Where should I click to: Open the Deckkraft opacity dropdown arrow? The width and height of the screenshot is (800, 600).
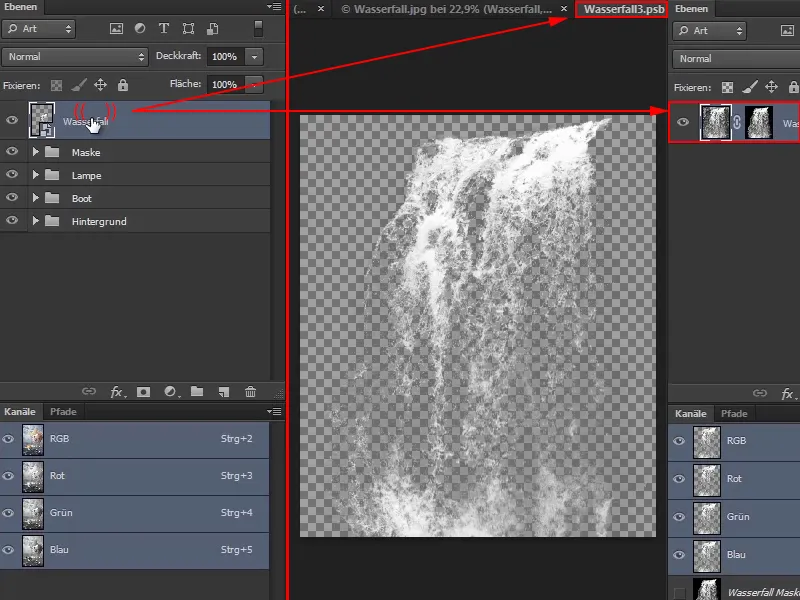pos(254,57)
